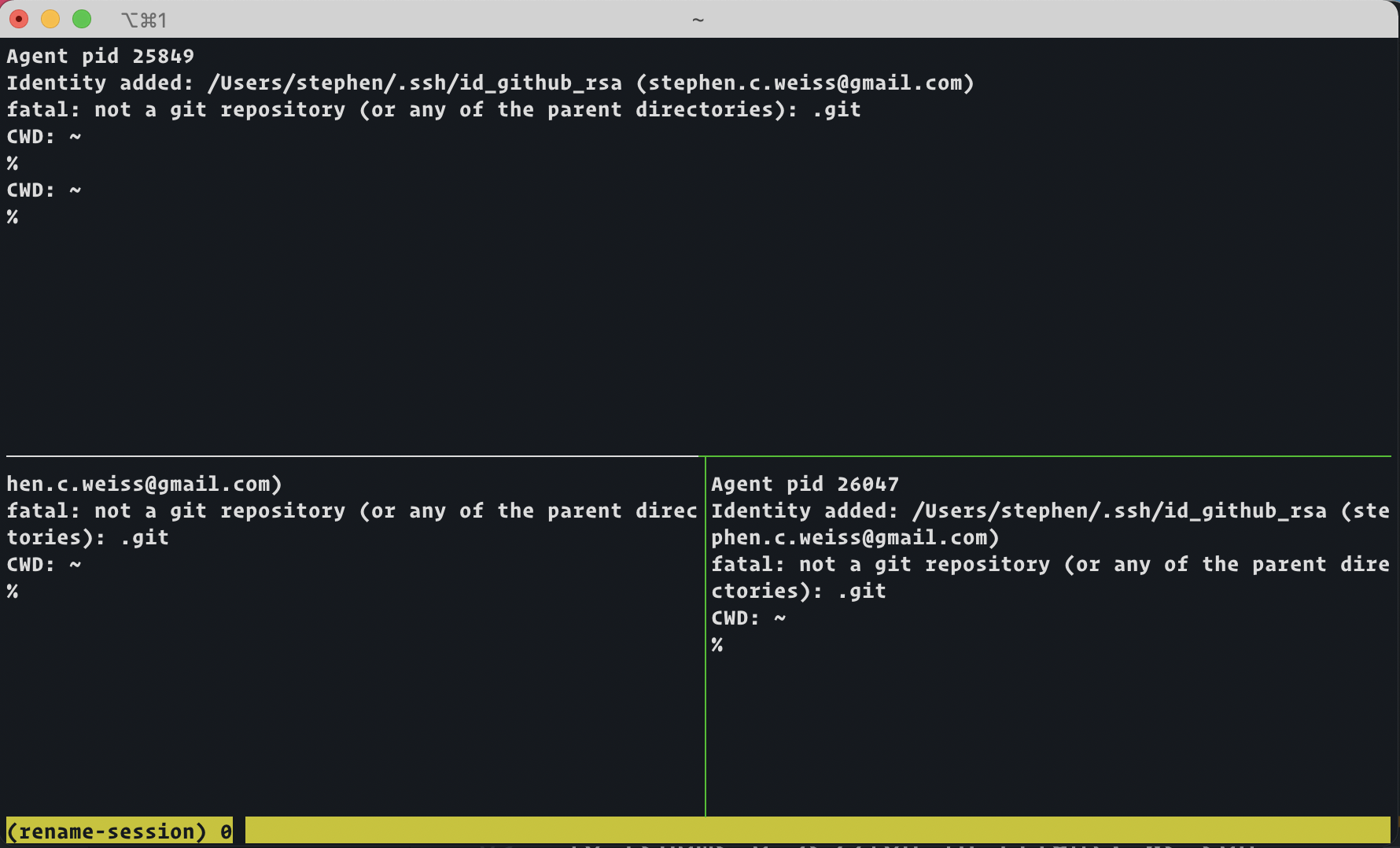Click the yellow minimize window button

click(x=50, y=19)
